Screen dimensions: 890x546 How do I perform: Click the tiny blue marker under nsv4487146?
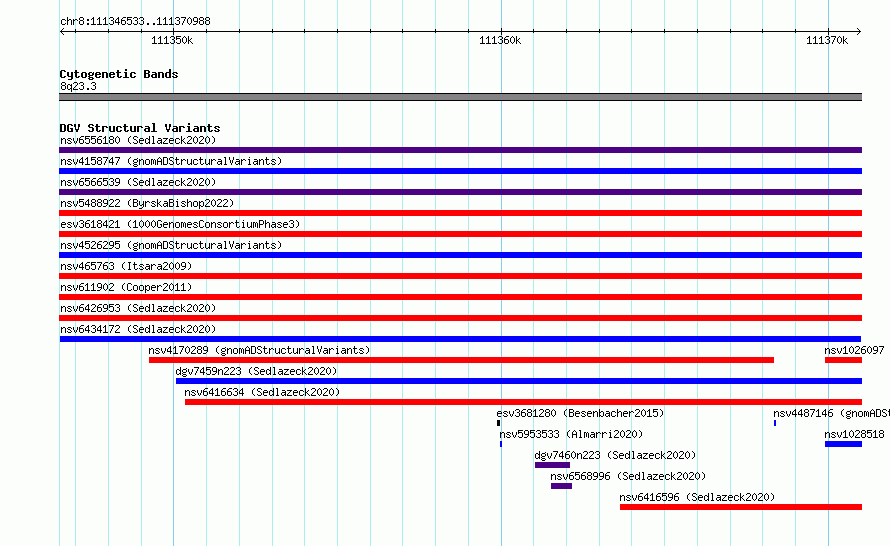pos(775,423)
